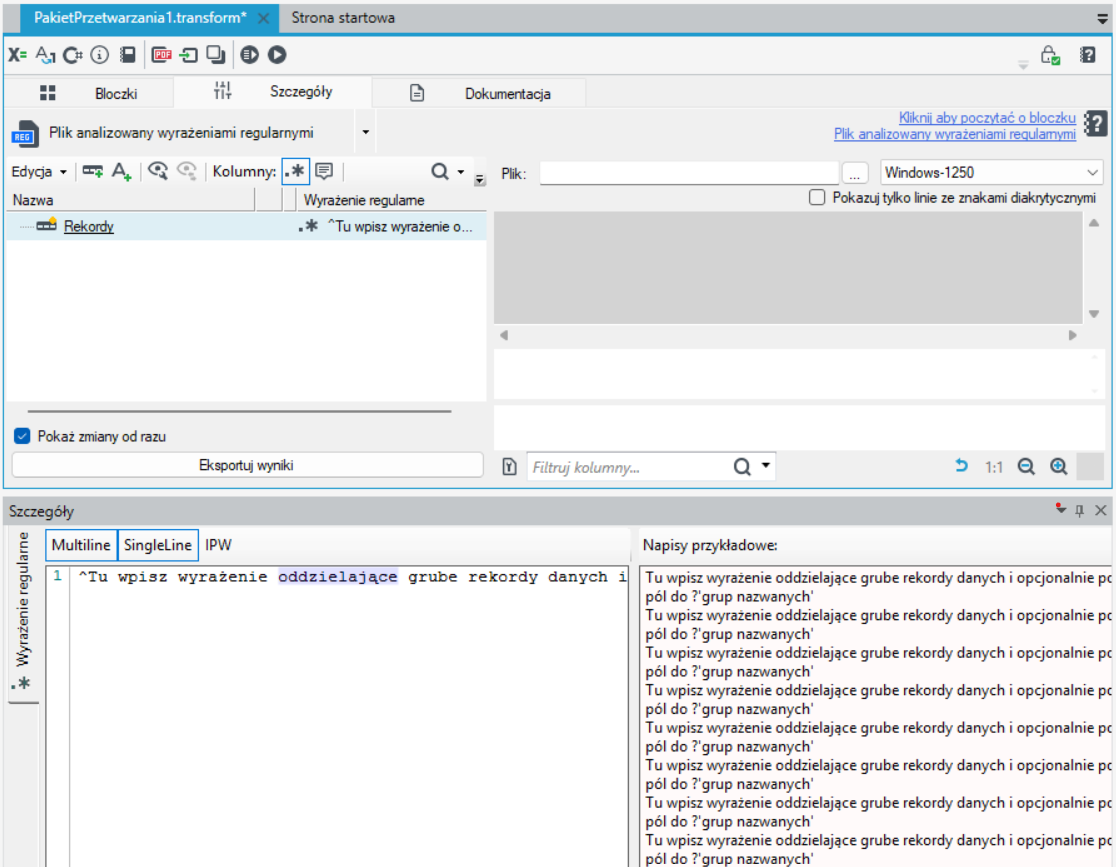Open the info (i) toolbar icon
1116x867 pixels.
(100, 55)
